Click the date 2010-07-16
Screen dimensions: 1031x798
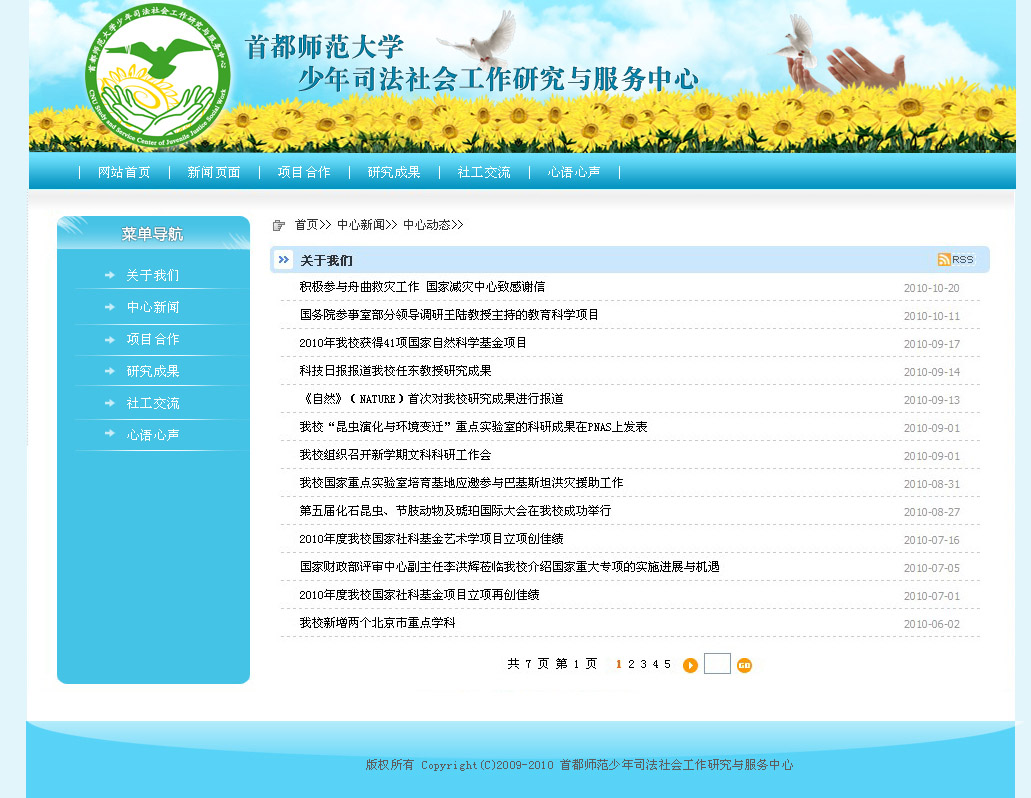click(x=932, y=540)
